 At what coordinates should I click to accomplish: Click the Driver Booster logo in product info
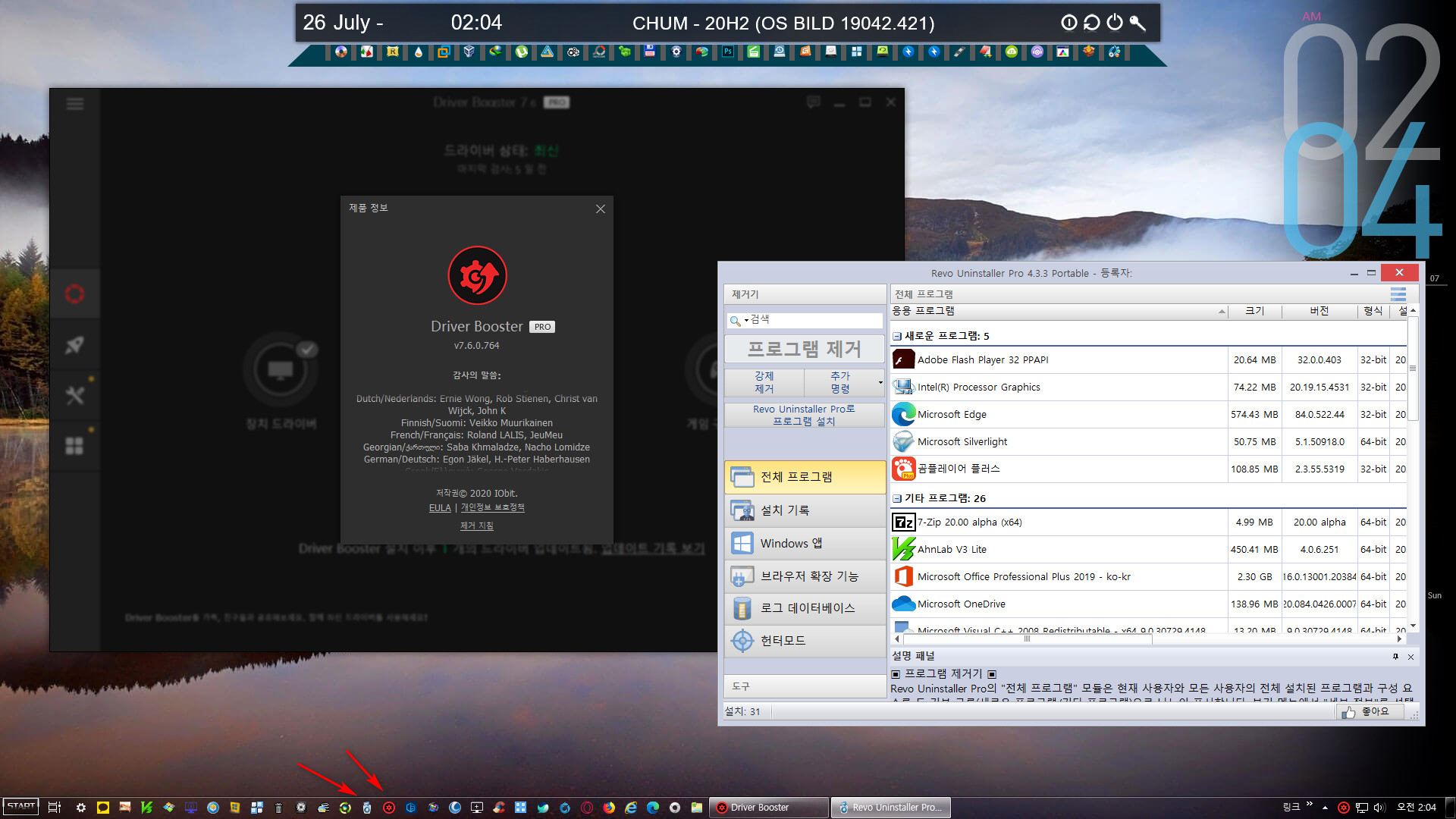tap(477, 275)
